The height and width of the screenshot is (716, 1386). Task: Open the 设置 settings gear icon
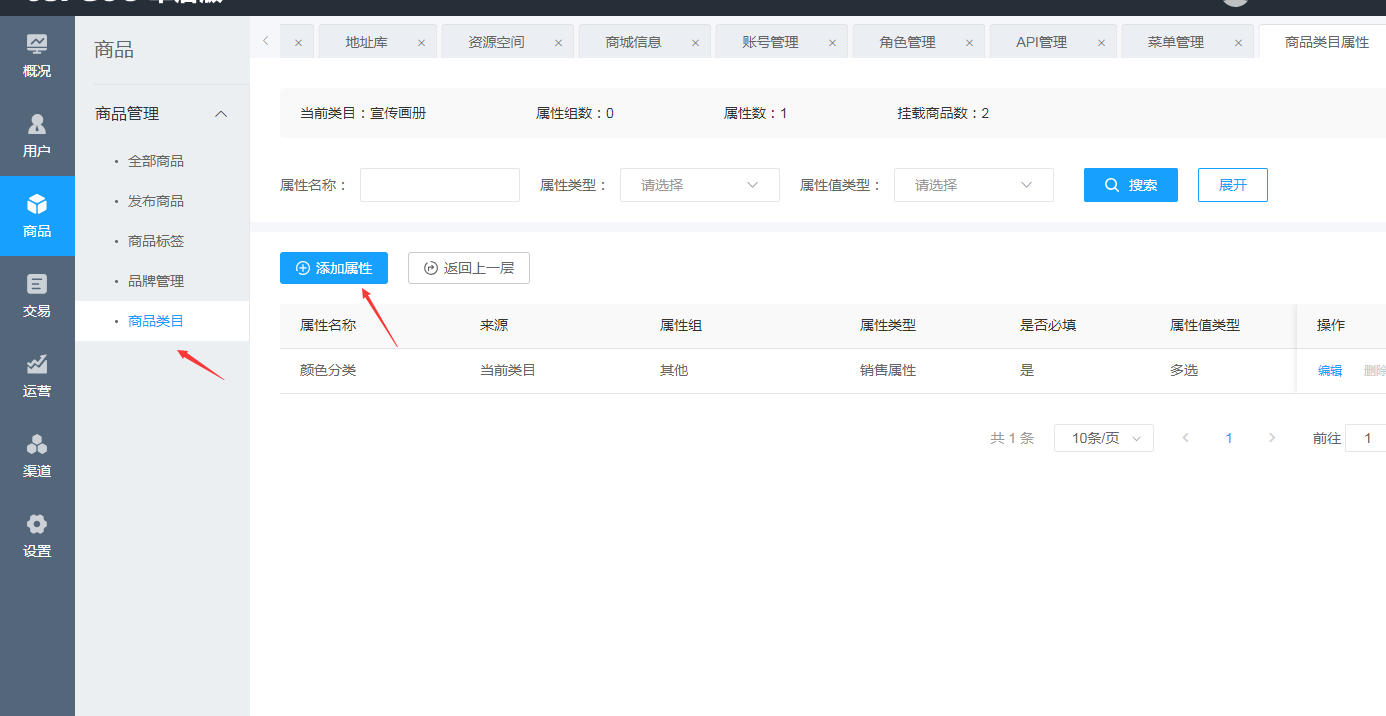[37, 536]
